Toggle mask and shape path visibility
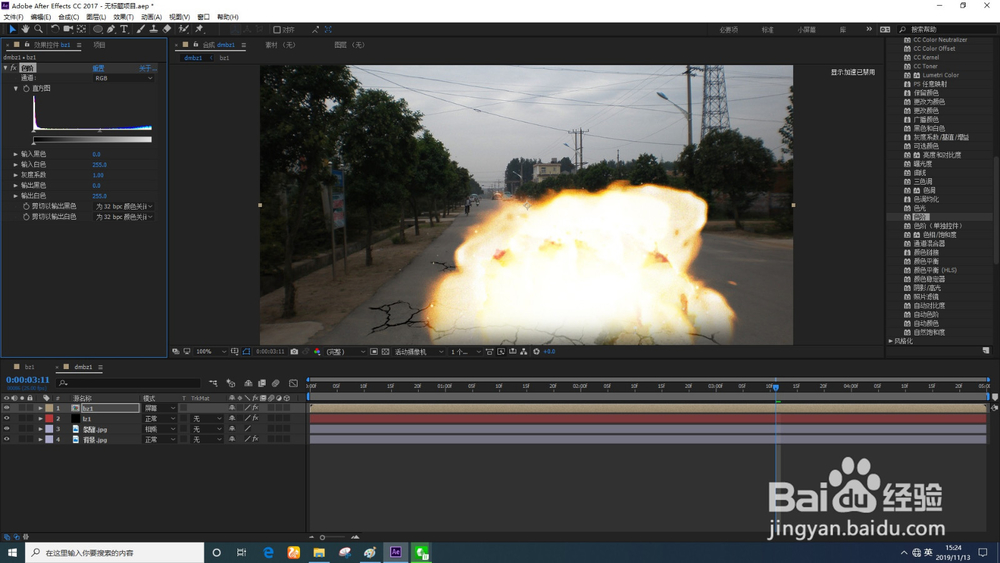Screen dimensions: 1000x563 [x=246, y=351]
